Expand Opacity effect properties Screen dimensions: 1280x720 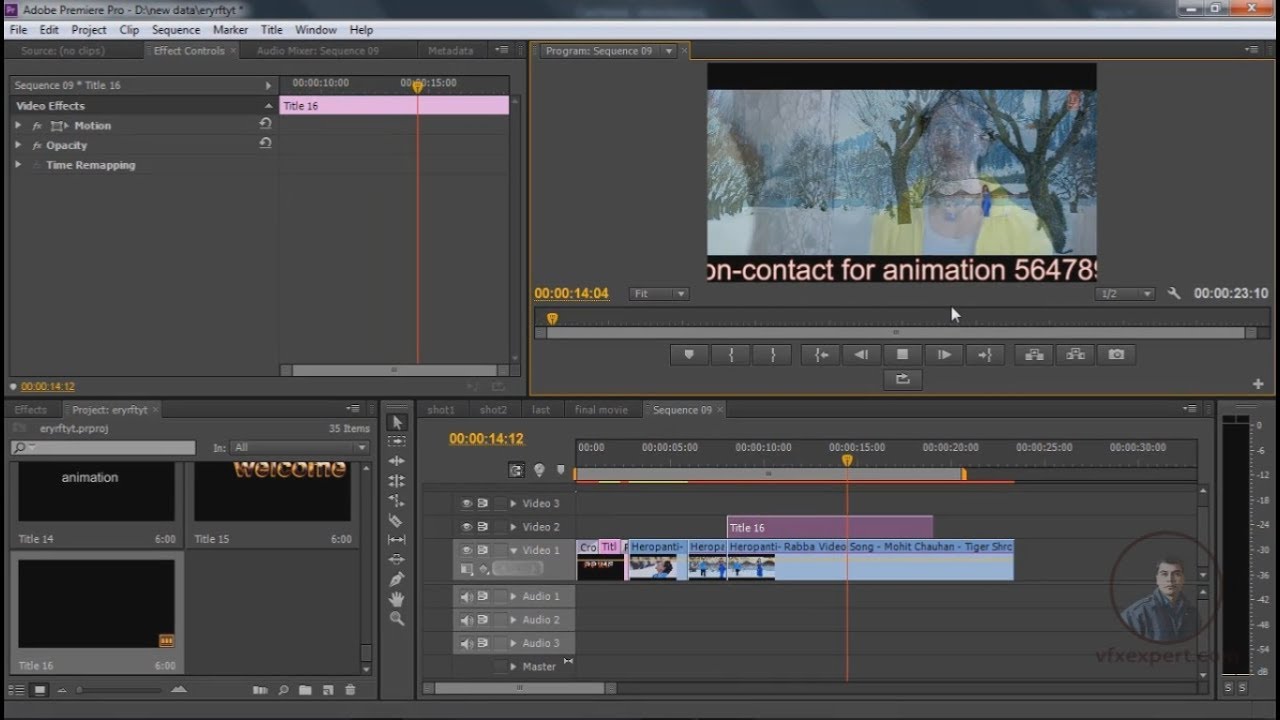(18, 145)
